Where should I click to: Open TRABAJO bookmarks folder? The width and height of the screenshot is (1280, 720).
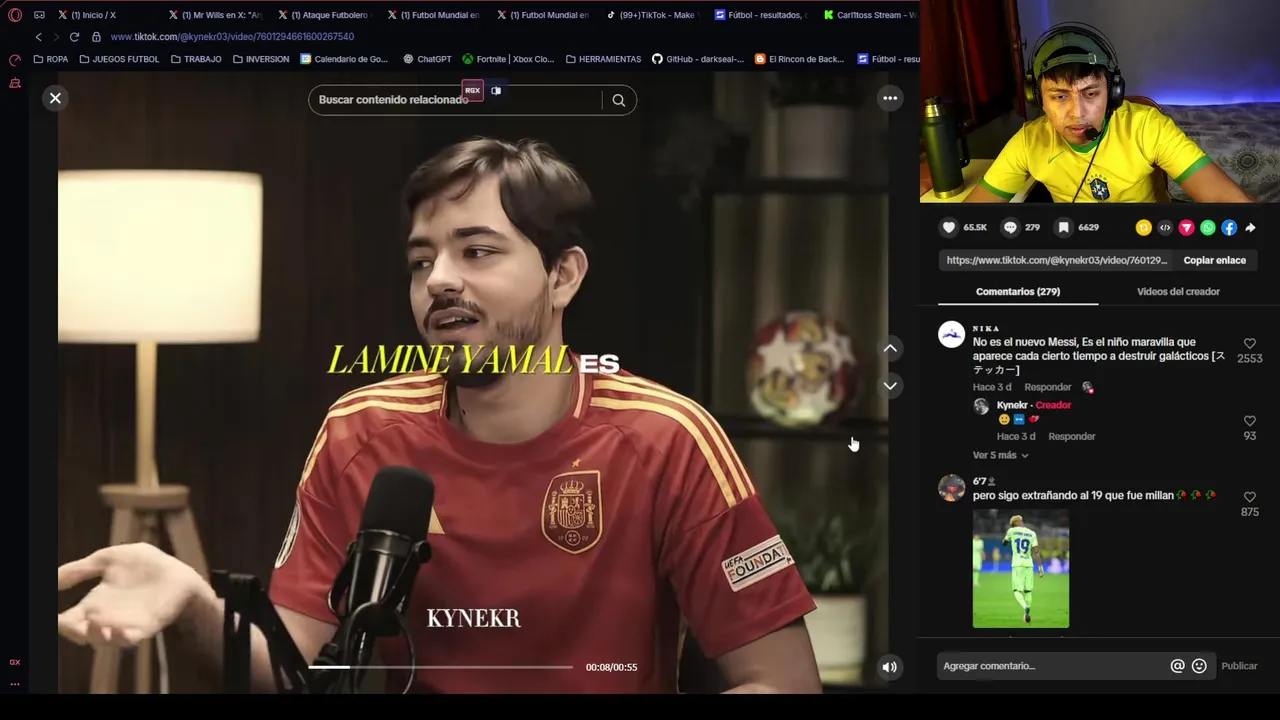196,59
